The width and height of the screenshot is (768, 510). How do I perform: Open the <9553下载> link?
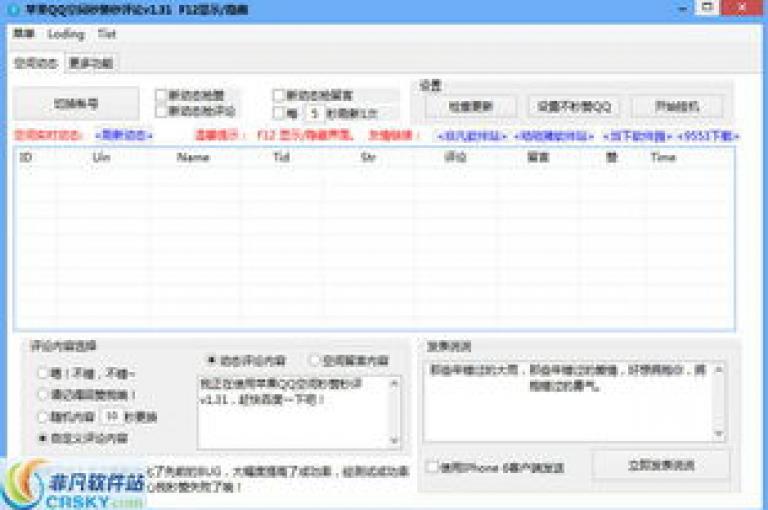coord(708,136)
